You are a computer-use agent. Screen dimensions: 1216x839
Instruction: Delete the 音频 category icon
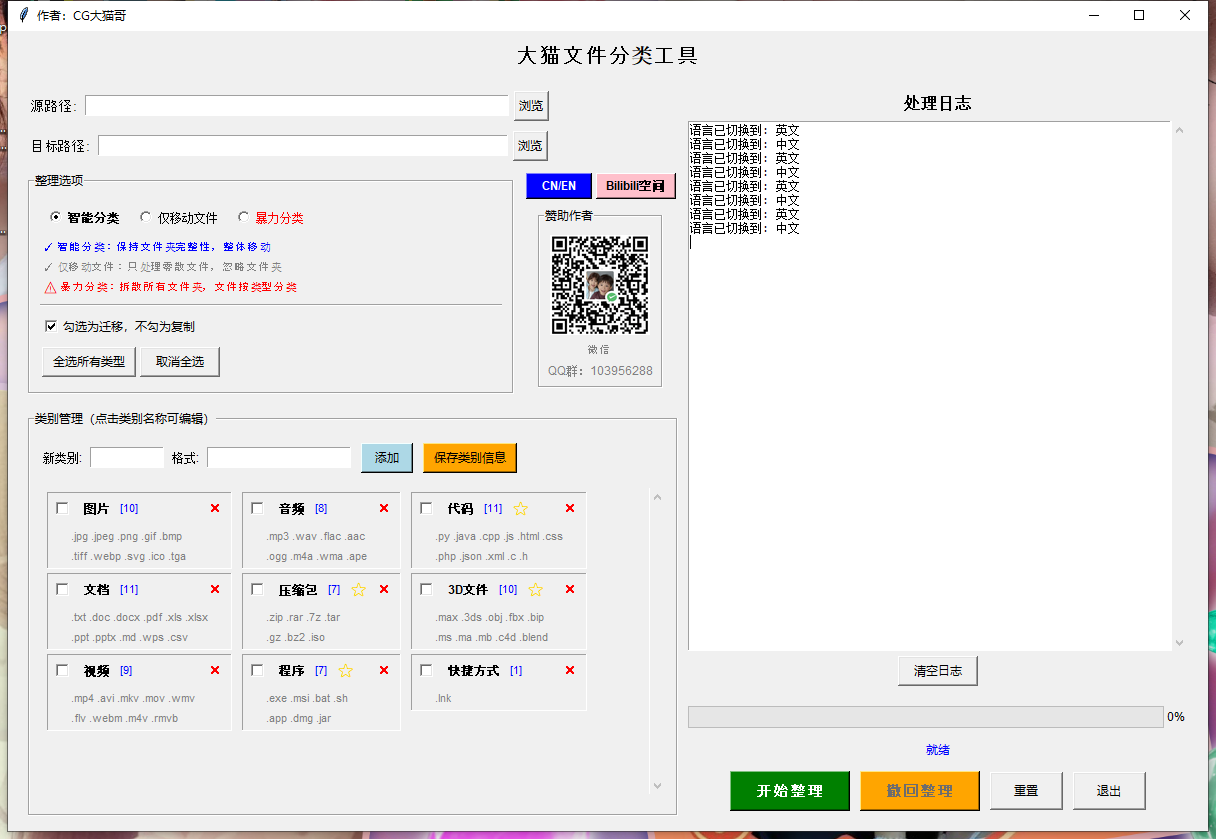click(x=383, y=508)
